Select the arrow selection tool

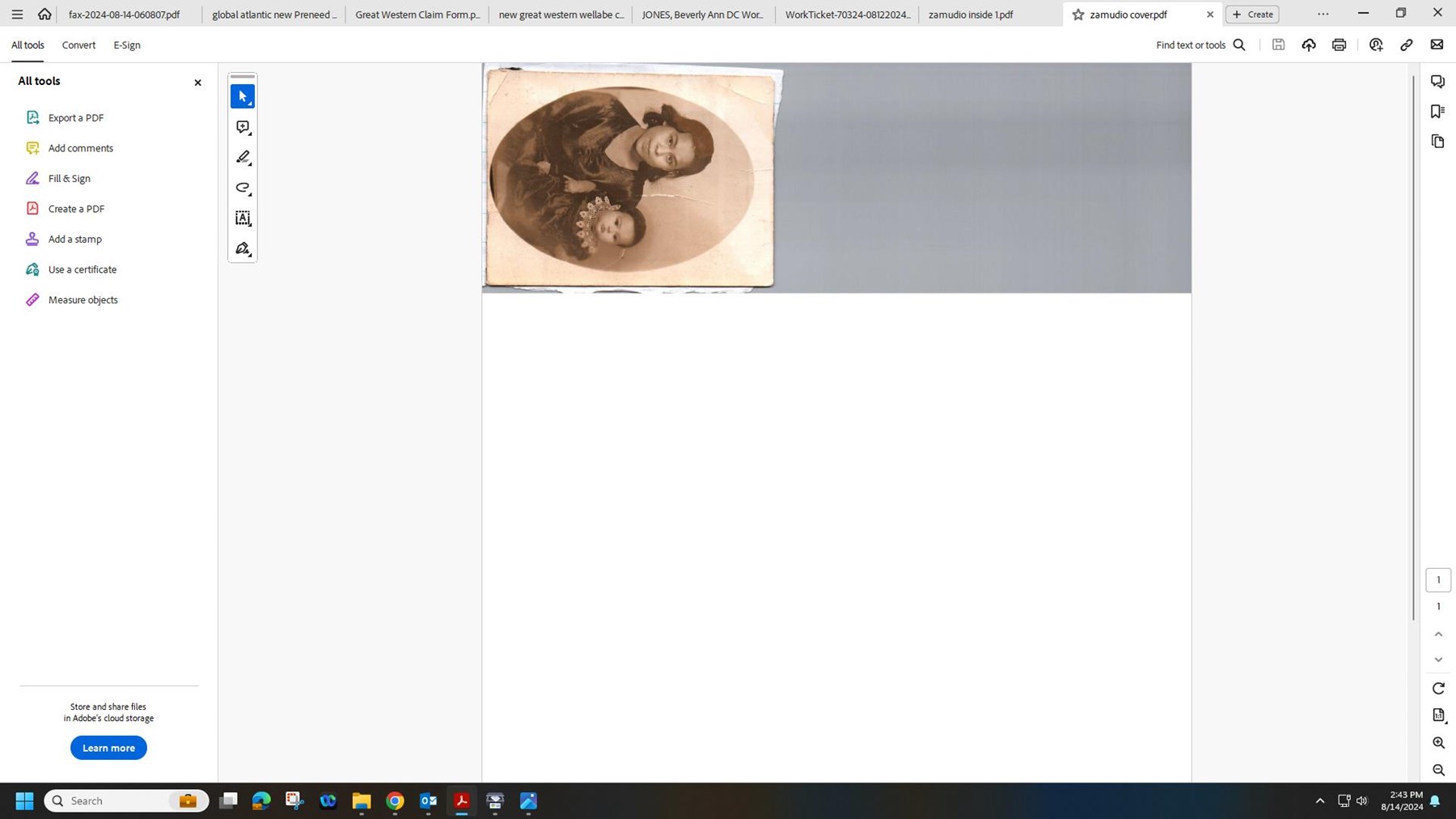click(243, 96)
